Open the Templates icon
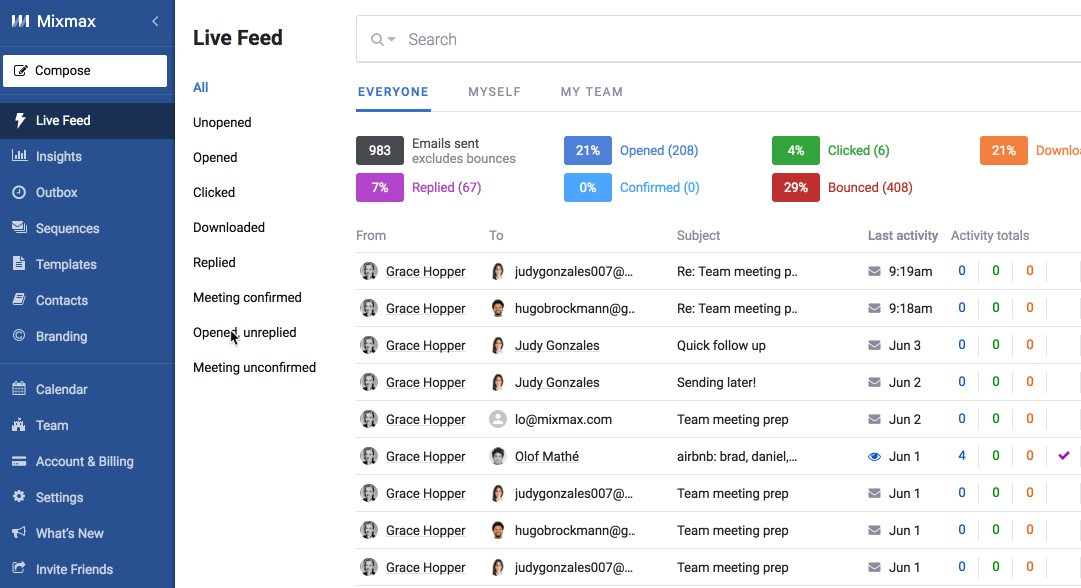Image resolution: width=1081 pixels, height=588 pixels. pyautogui.click(x=18, y=264)
